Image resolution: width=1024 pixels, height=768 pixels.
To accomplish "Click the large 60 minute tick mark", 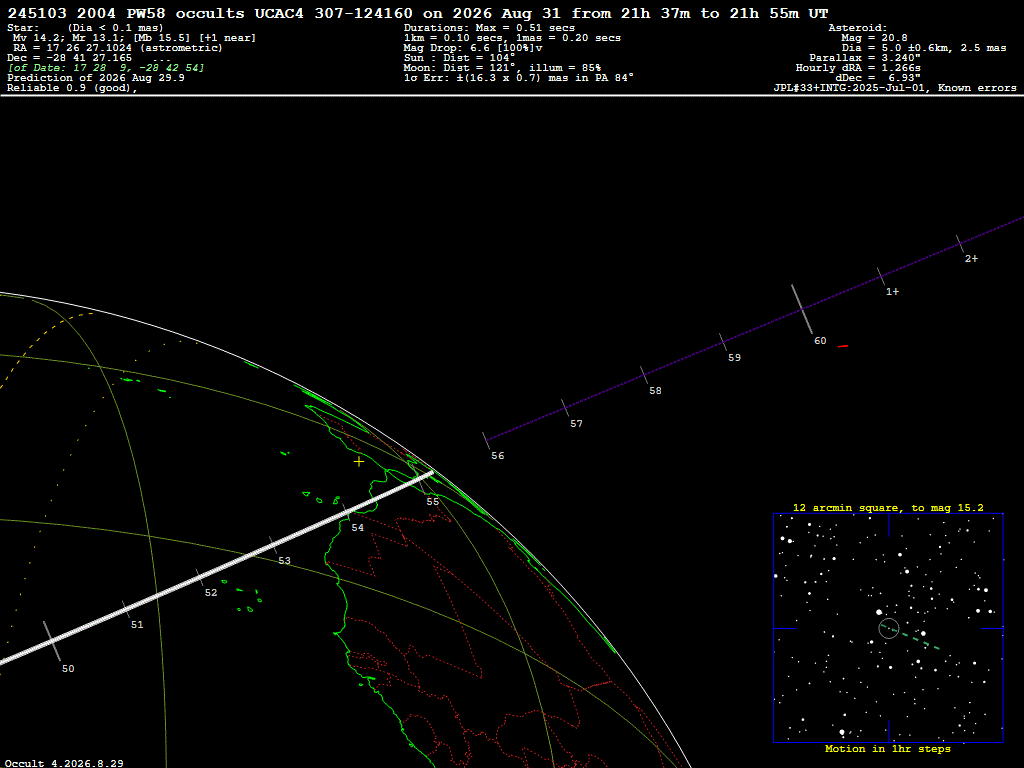I will [802, 310].
